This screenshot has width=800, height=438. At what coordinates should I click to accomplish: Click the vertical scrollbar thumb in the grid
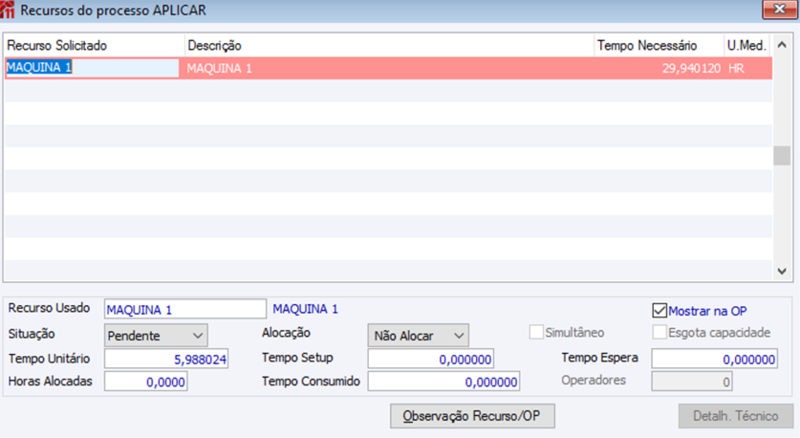tap(782, 156)
